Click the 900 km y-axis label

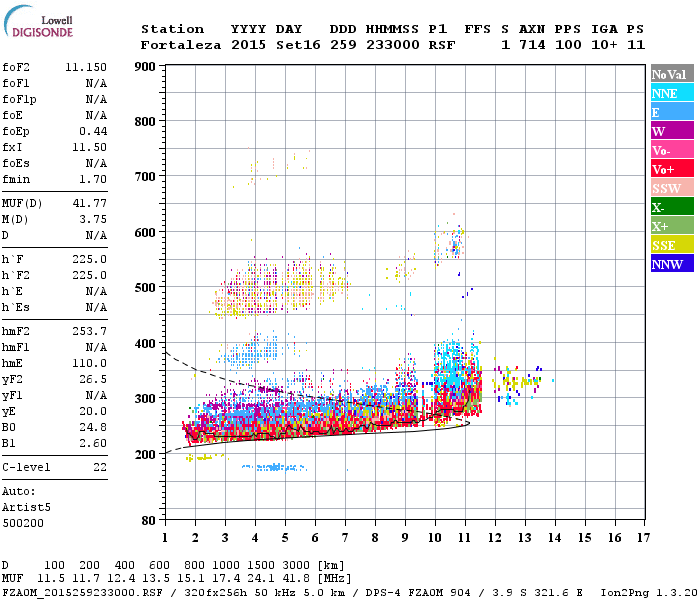(x=145, y=67)
